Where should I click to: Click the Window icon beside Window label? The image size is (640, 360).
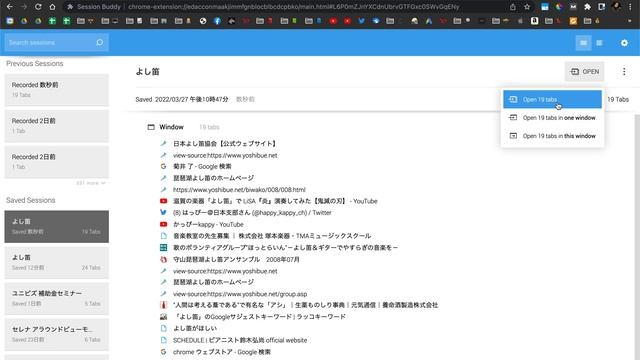pyautogui.click(x=151, y=127)
